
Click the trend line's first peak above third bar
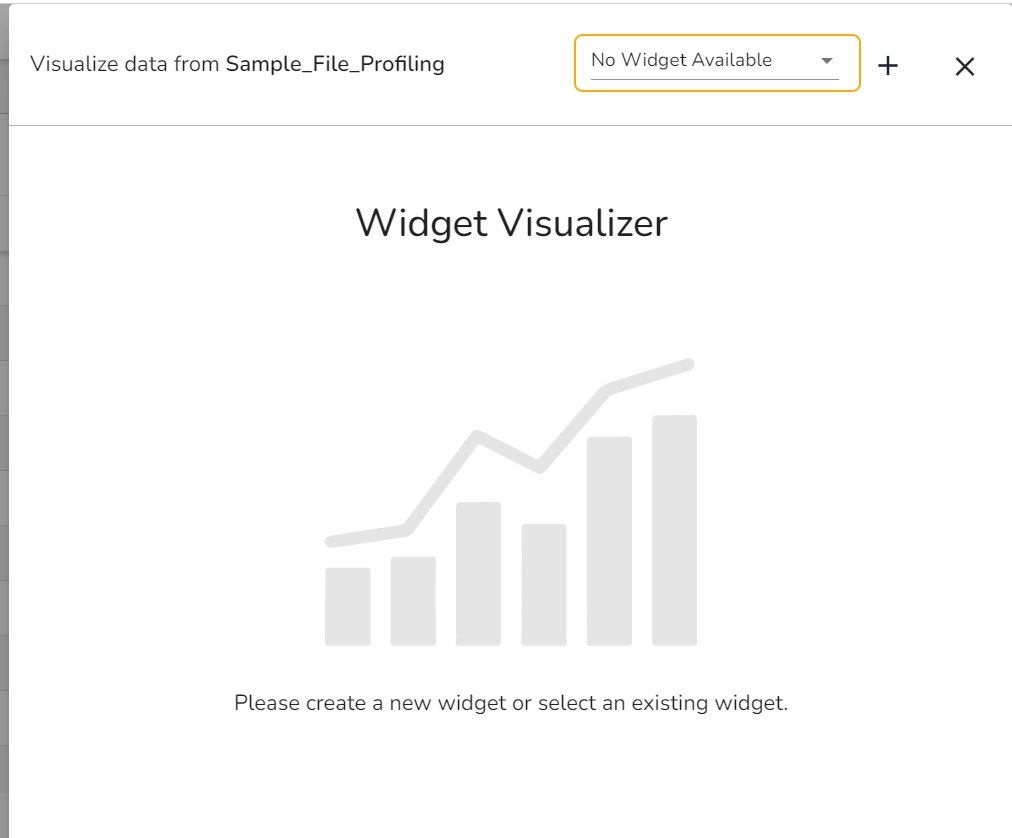[478, 434]
